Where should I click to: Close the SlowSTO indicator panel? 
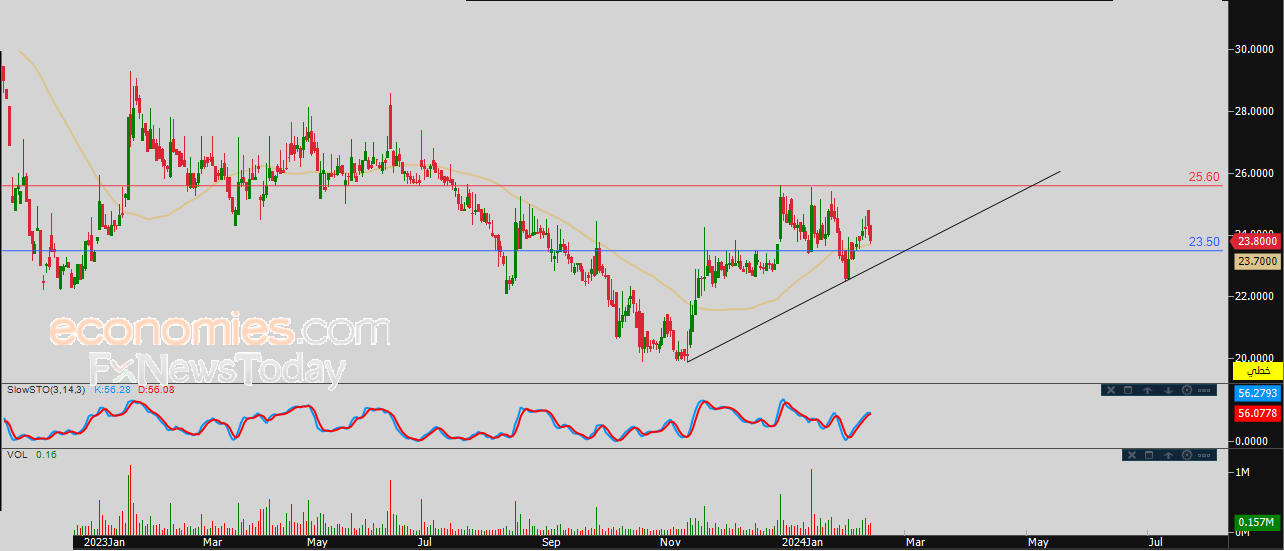point(1111,390)
